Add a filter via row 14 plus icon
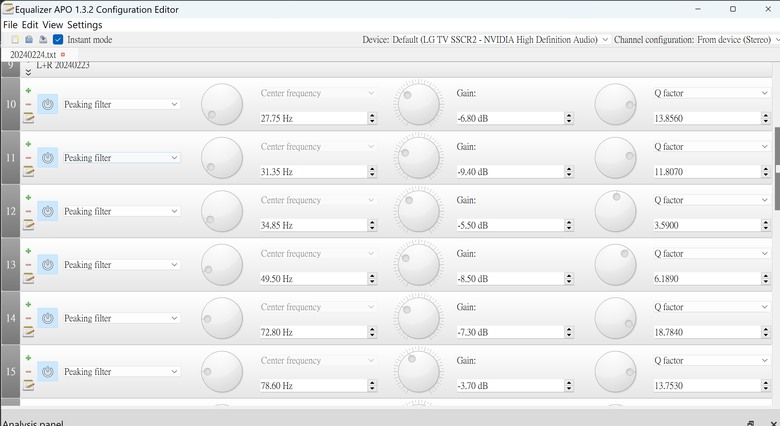The height and width of the screenshot is (426, 780). [28, 304]
